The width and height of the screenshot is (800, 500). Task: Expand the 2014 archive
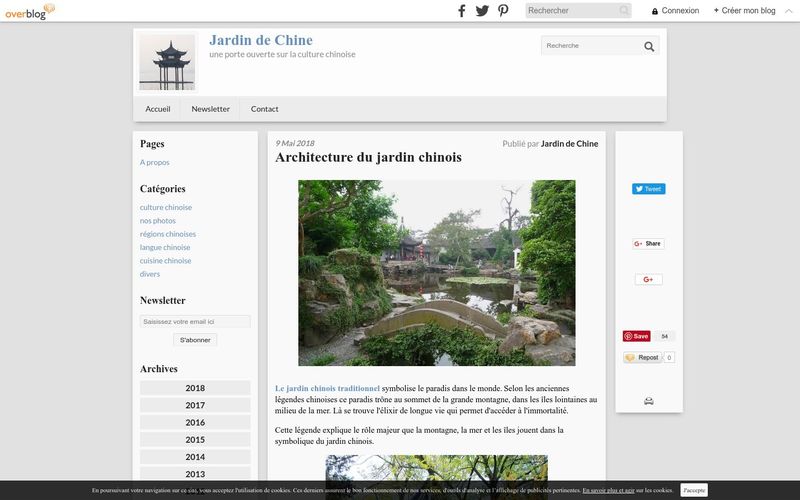click(x=195, y=457)
